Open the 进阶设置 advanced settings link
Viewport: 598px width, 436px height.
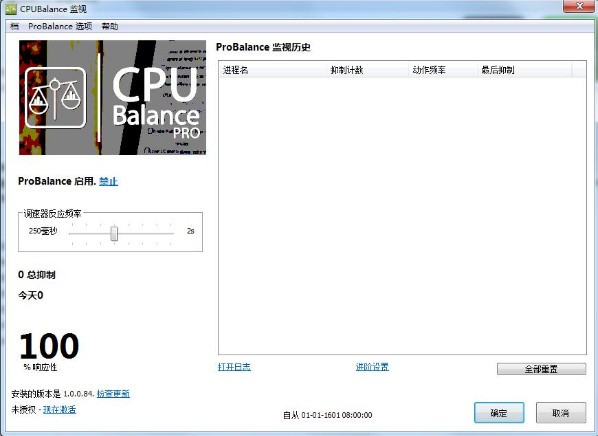click(x=372, y=367)
